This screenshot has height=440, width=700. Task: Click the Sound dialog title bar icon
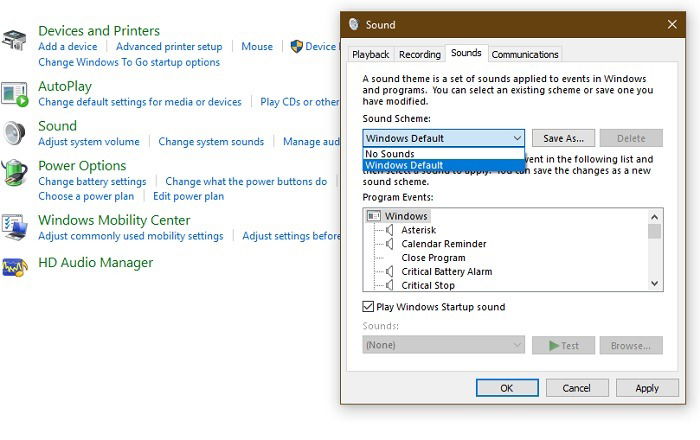click(354, 24)
